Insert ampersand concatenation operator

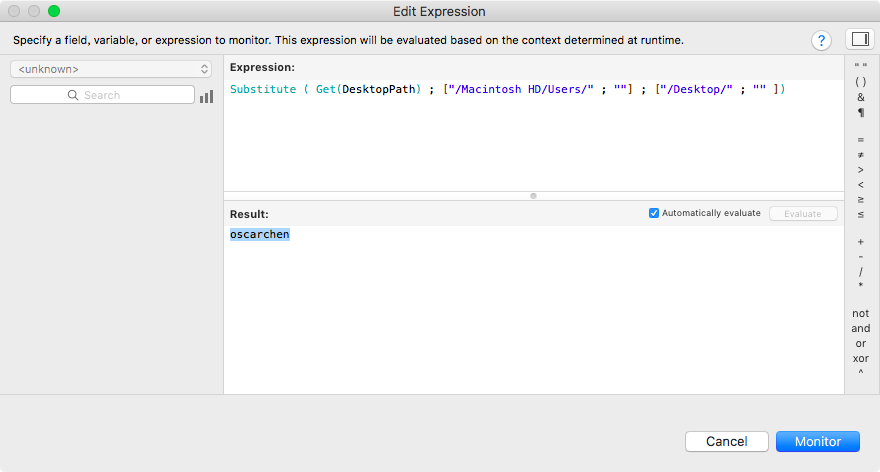[860, 97]
